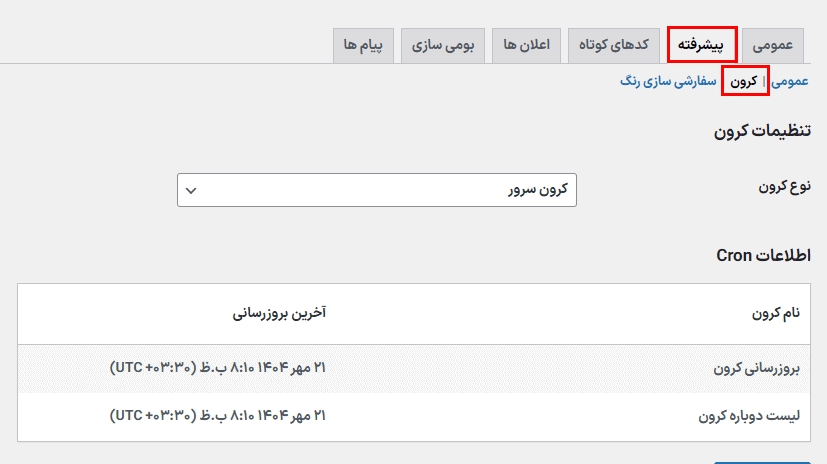Select the کرون sub-section link
The width and height of the screenshot is (827, 464).
tap(744, 81)
